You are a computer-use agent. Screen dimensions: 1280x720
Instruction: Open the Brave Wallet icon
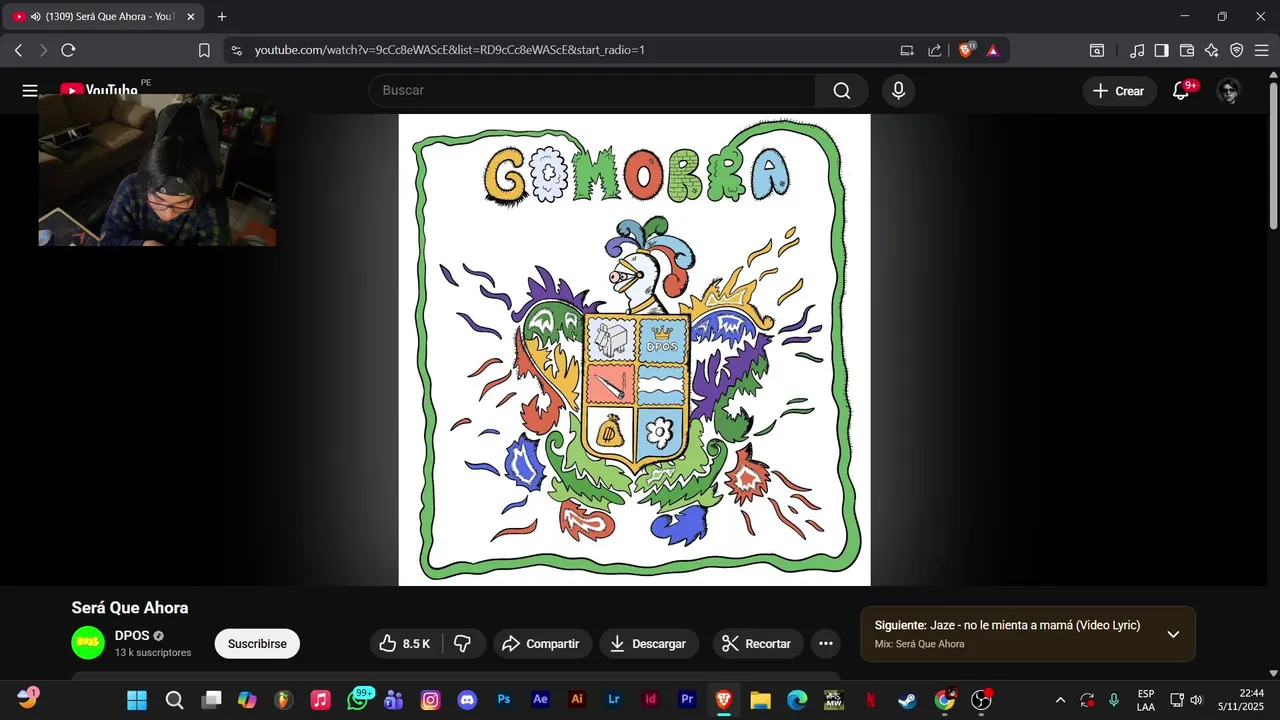coord(1187,50)
